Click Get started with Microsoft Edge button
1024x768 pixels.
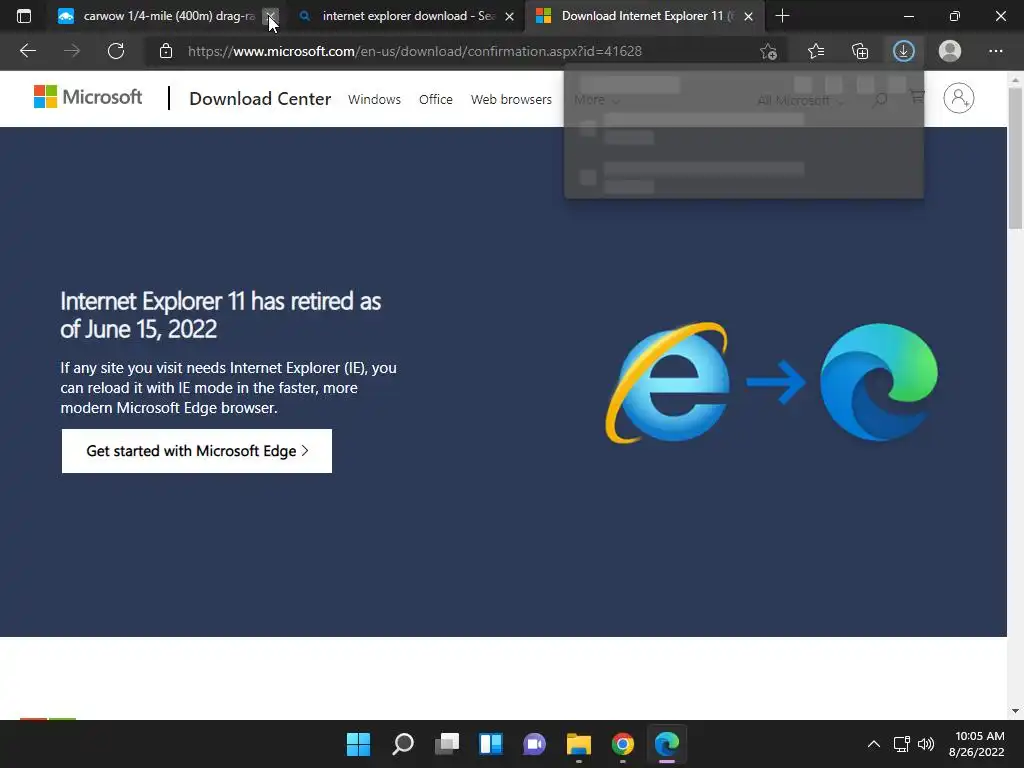pos(197,451)
